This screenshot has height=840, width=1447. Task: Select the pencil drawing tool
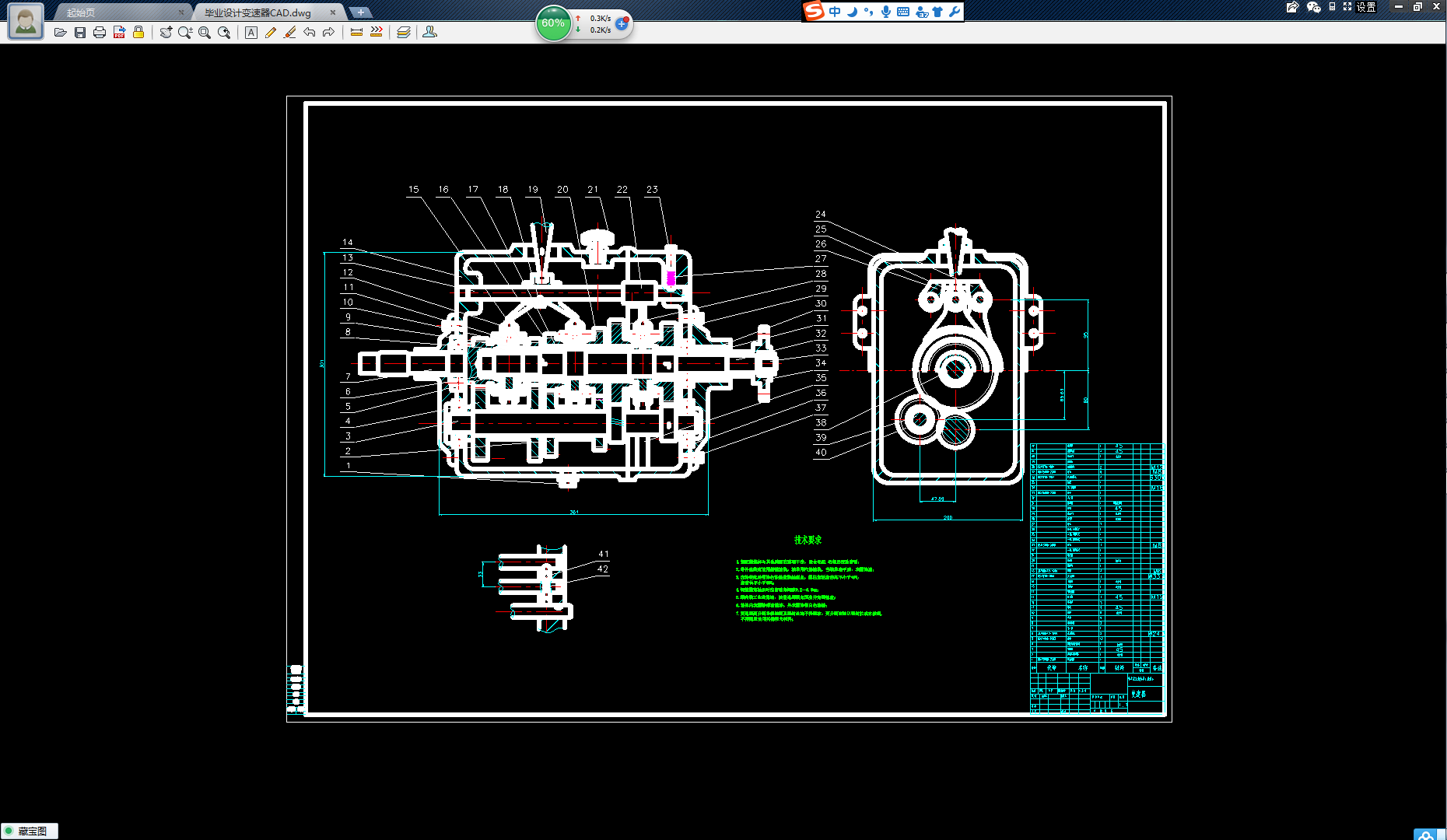(271, 33)
